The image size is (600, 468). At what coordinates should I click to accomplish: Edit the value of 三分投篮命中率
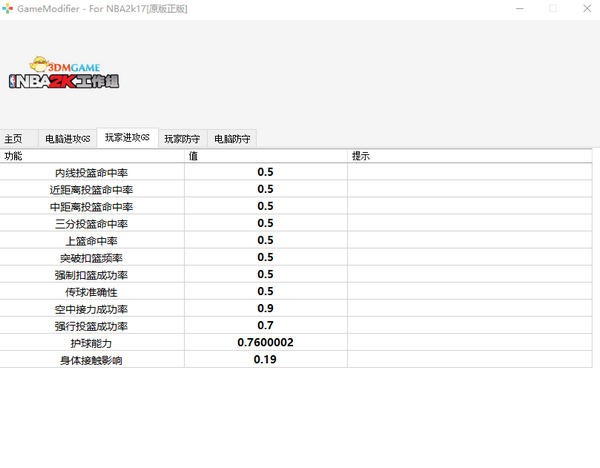tap(266, 223)
